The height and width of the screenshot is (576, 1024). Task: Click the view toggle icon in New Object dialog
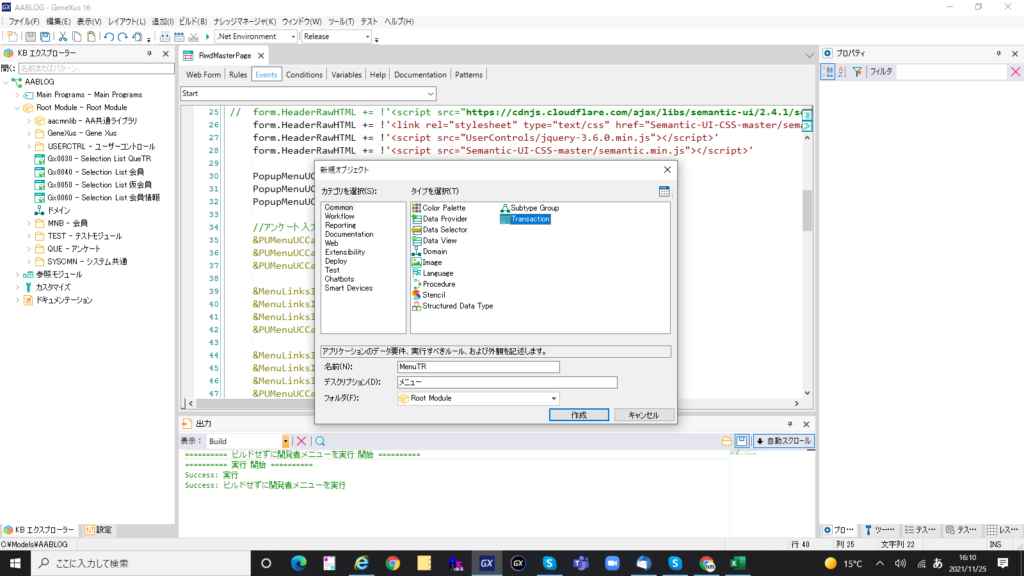tap(664, 191)
